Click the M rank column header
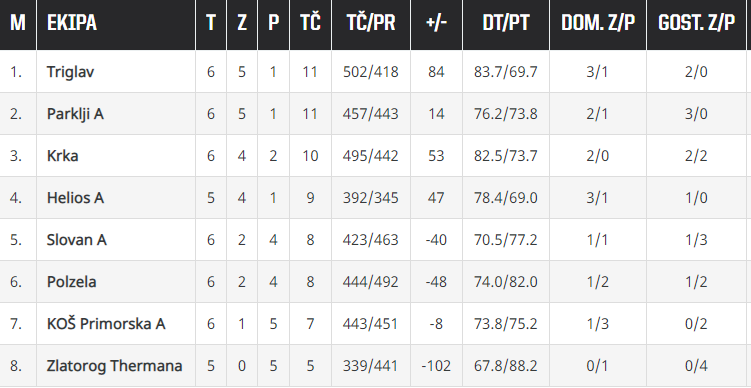 (x=18, y=23)
